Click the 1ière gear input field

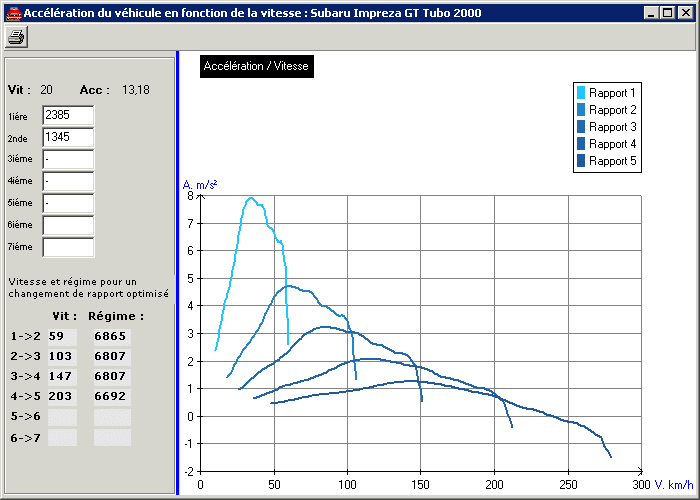pyautogui.click(x=68, y=116)
